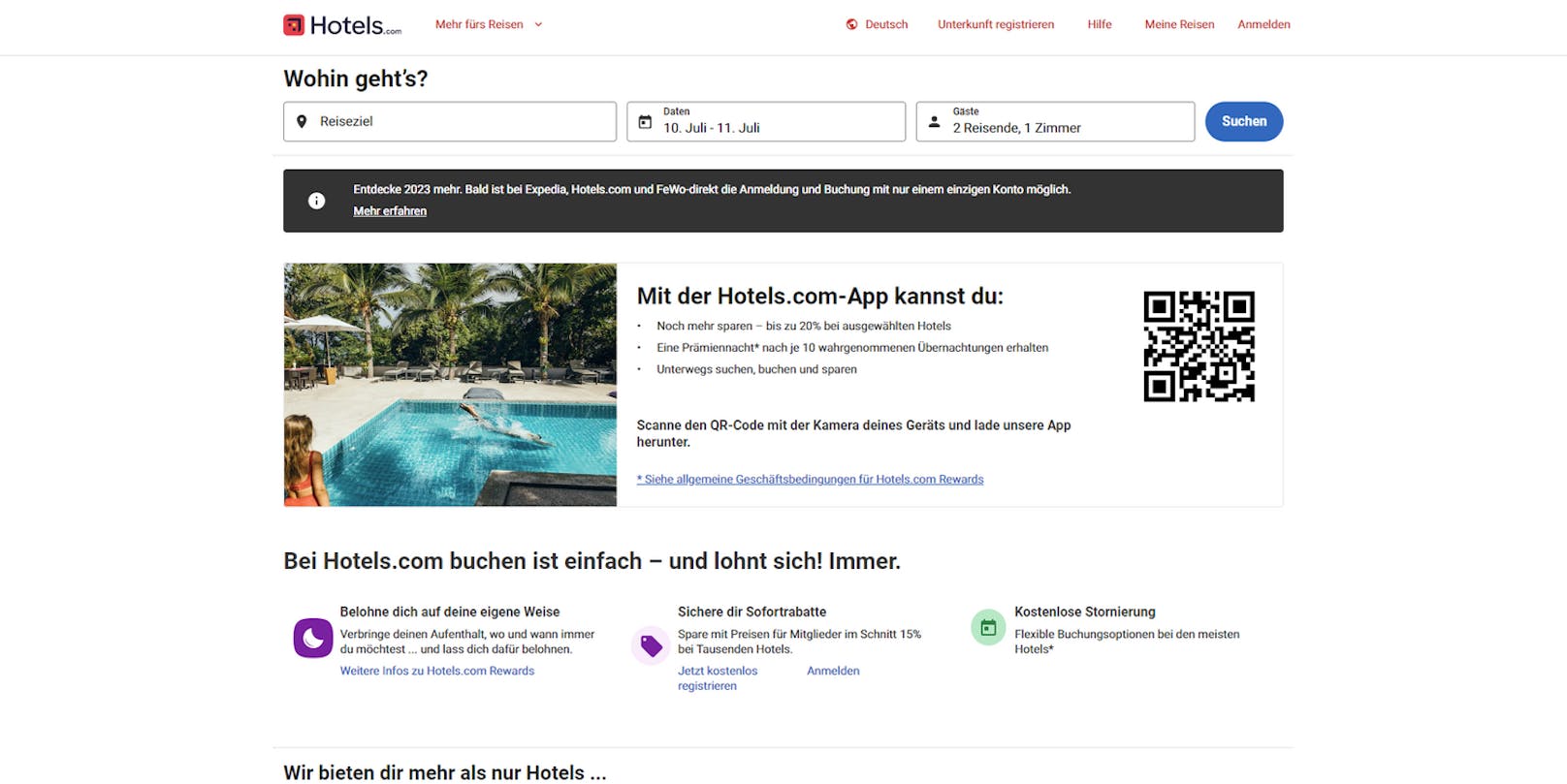Click the calendar icon in the Daten field
This screenshot has height=784, width=1567.
point(645,122)
